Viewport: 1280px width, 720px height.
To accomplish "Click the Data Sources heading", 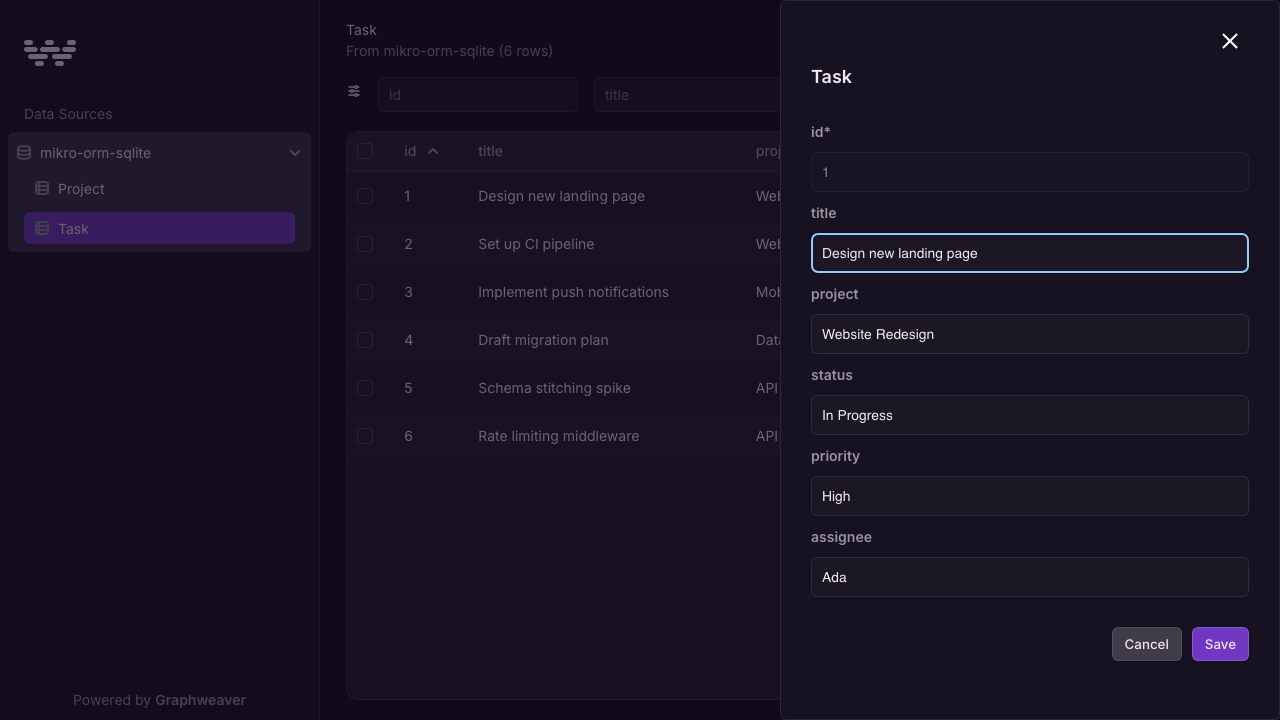I will pos(68,114).
